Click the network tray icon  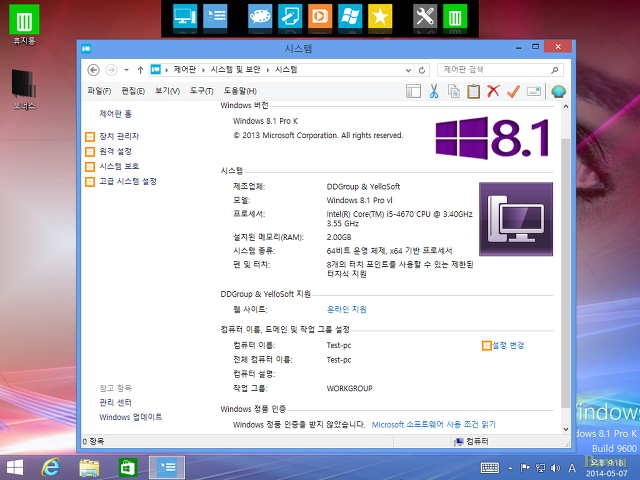pos(540,468)
